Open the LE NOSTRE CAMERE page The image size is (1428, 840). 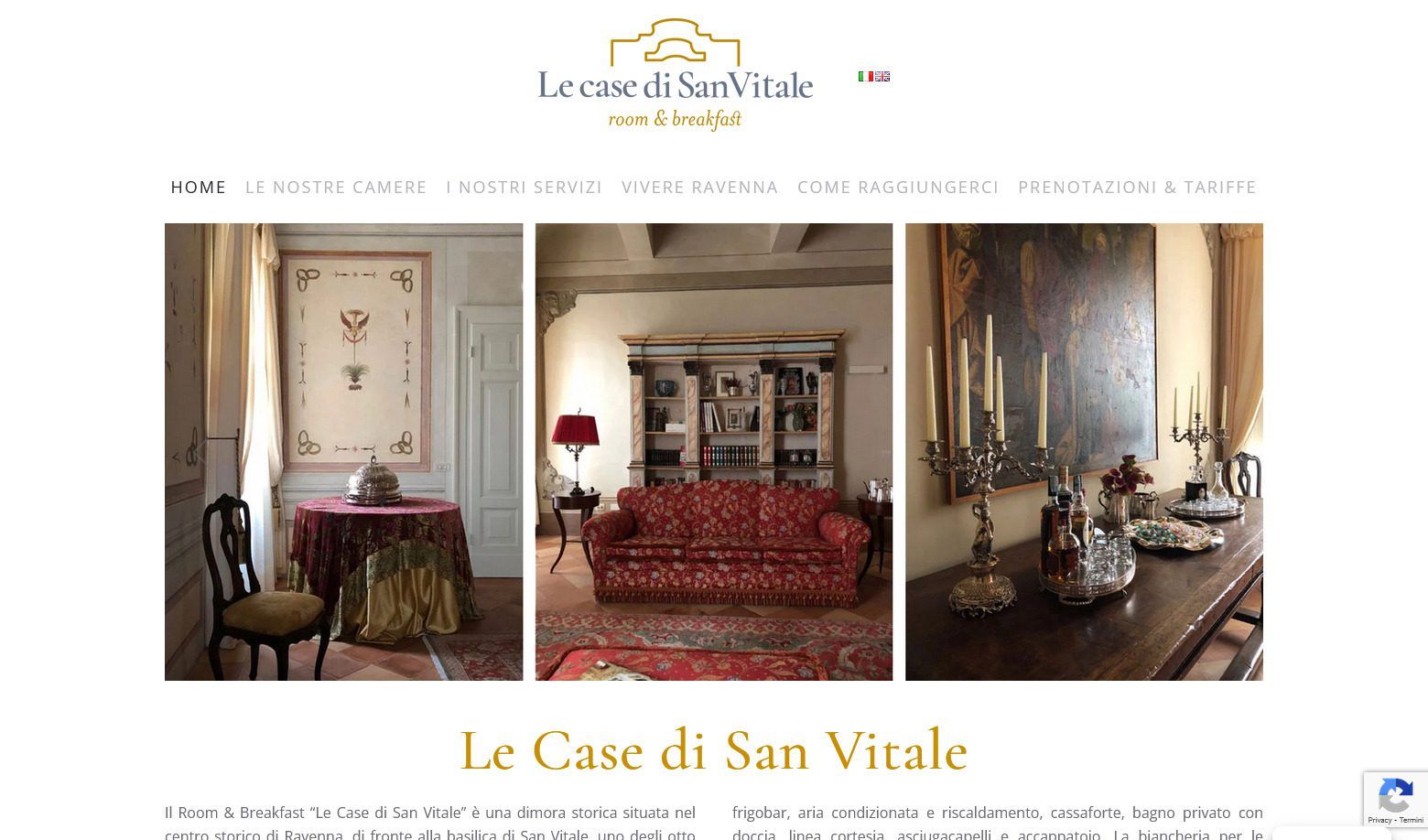coord(336,187)
